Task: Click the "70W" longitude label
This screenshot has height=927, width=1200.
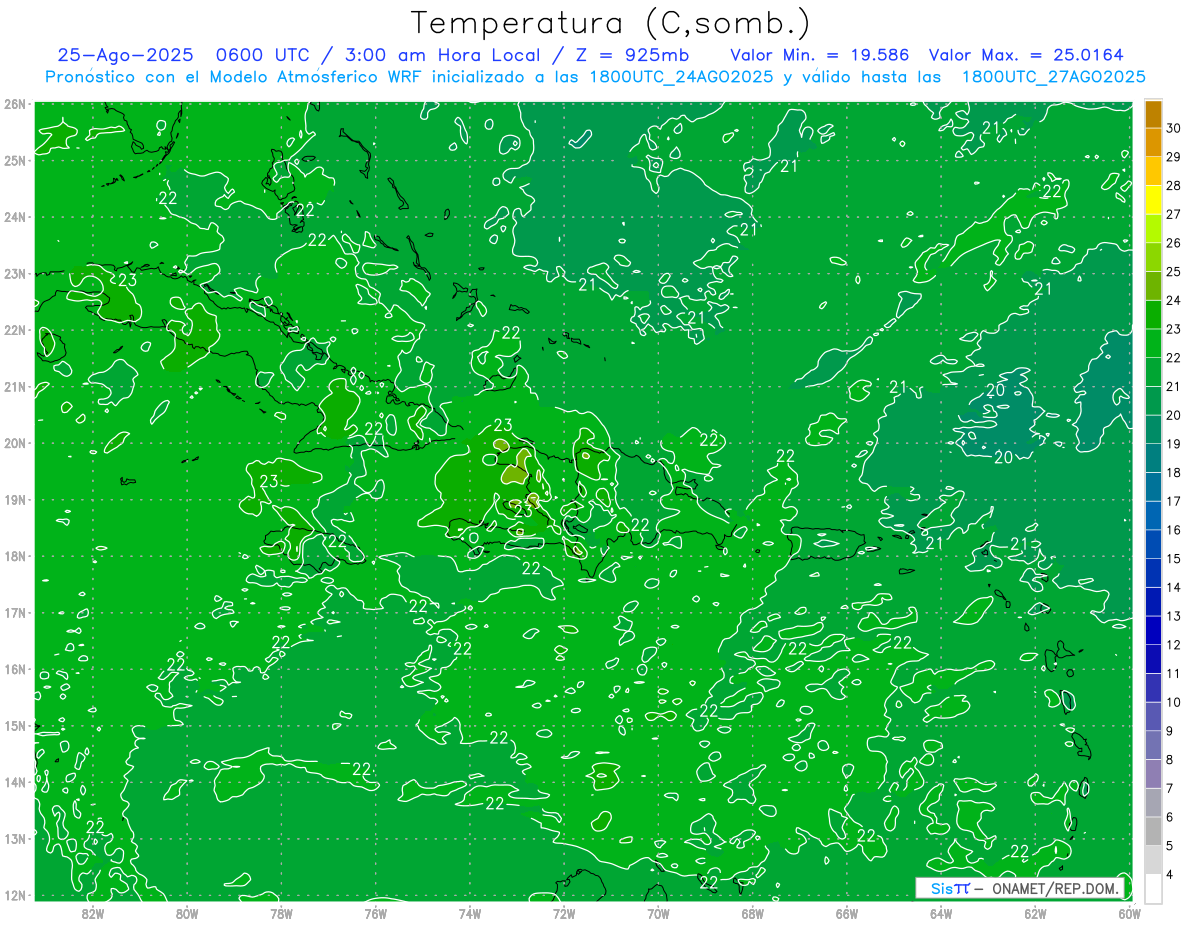Action: (658, 913)
